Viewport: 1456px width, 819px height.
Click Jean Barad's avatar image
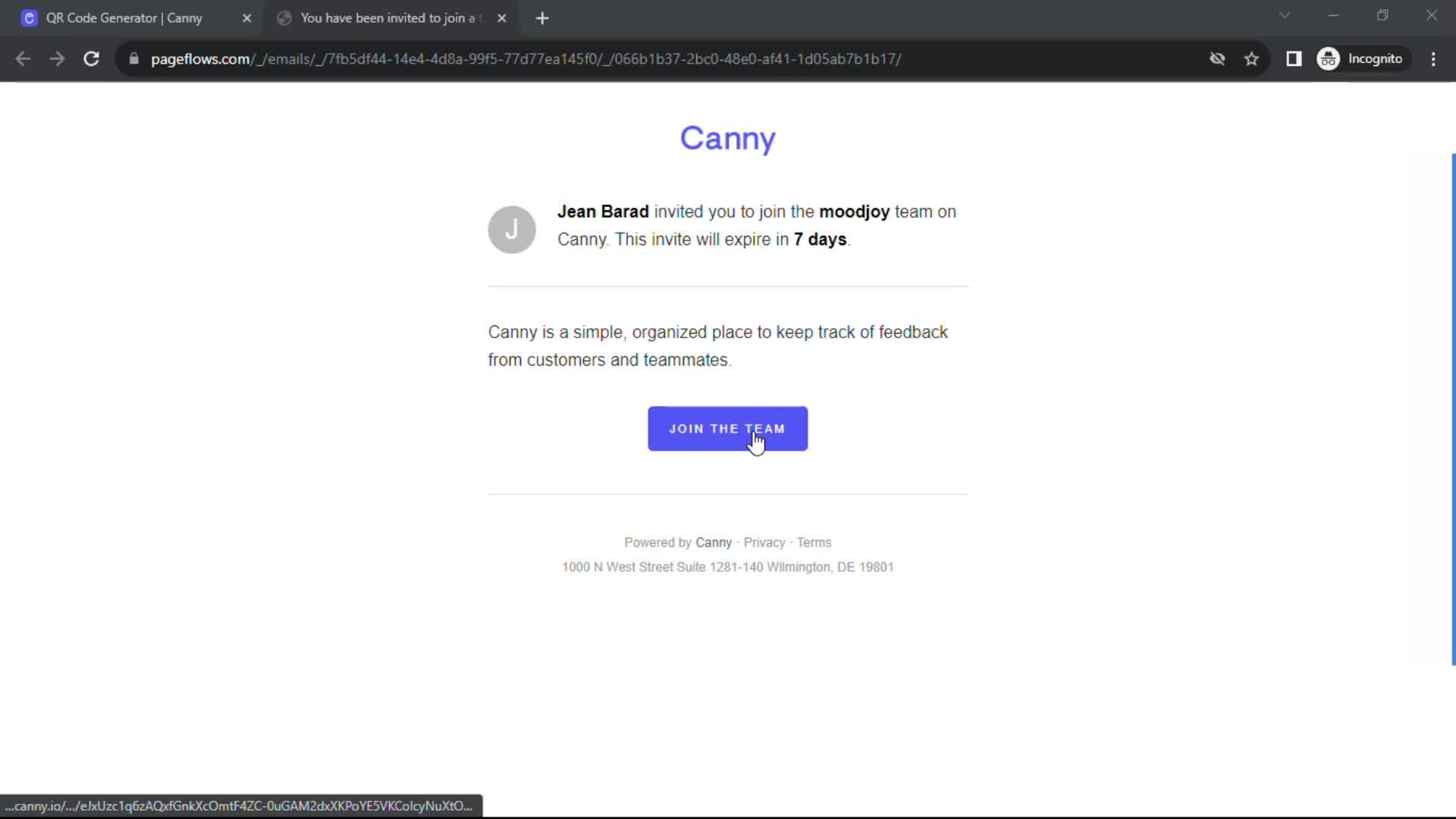(x=512, y=229)
